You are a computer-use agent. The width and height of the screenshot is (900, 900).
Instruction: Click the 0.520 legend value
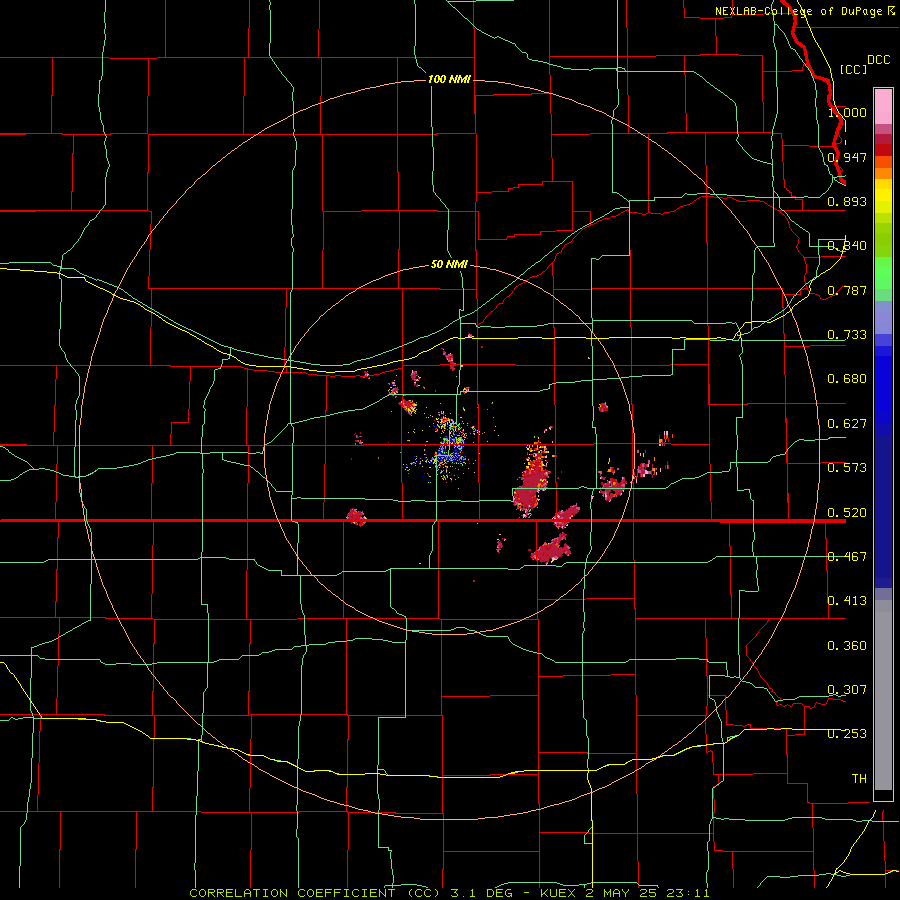pyautogui.click(x=847, y=513)
